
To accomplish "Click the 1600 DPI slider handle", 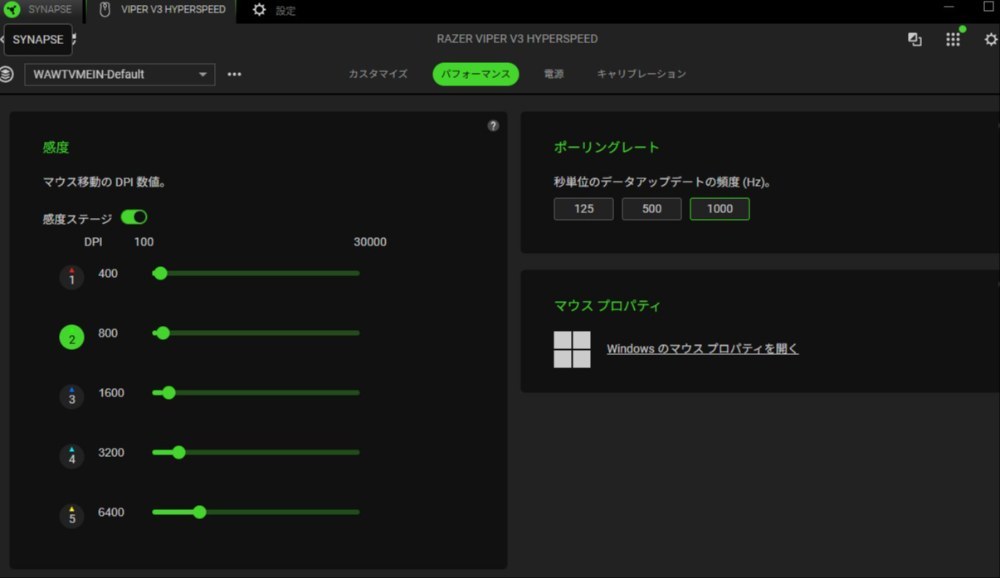I will click(x=168, y=392).
